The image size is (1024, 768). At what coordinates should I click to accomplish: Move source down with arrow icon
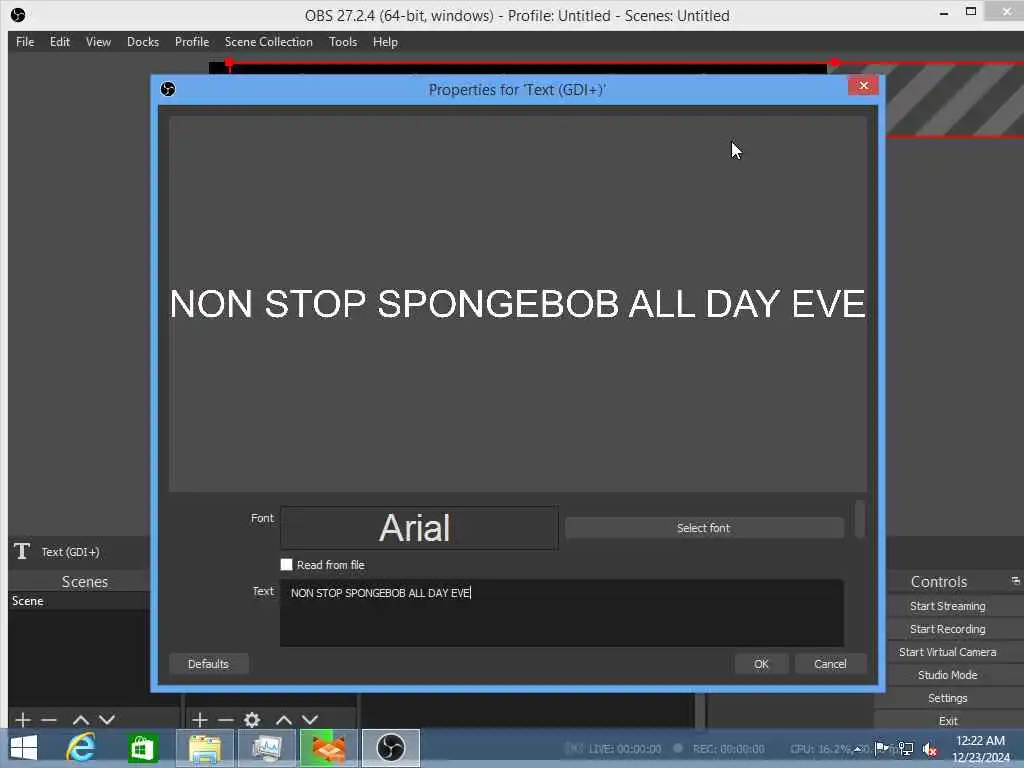(310, 720)
